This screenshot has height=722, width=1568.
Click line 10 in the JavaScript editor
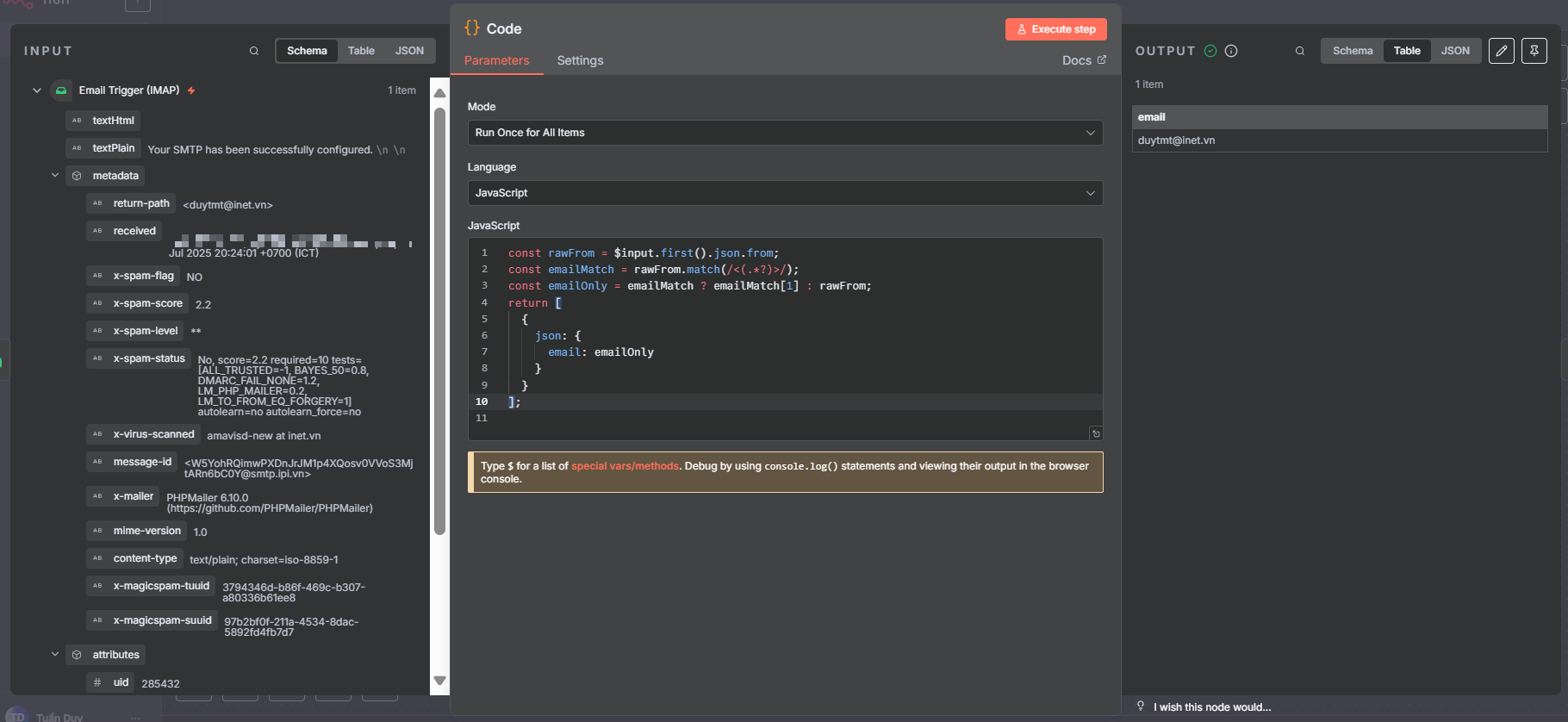785,401
